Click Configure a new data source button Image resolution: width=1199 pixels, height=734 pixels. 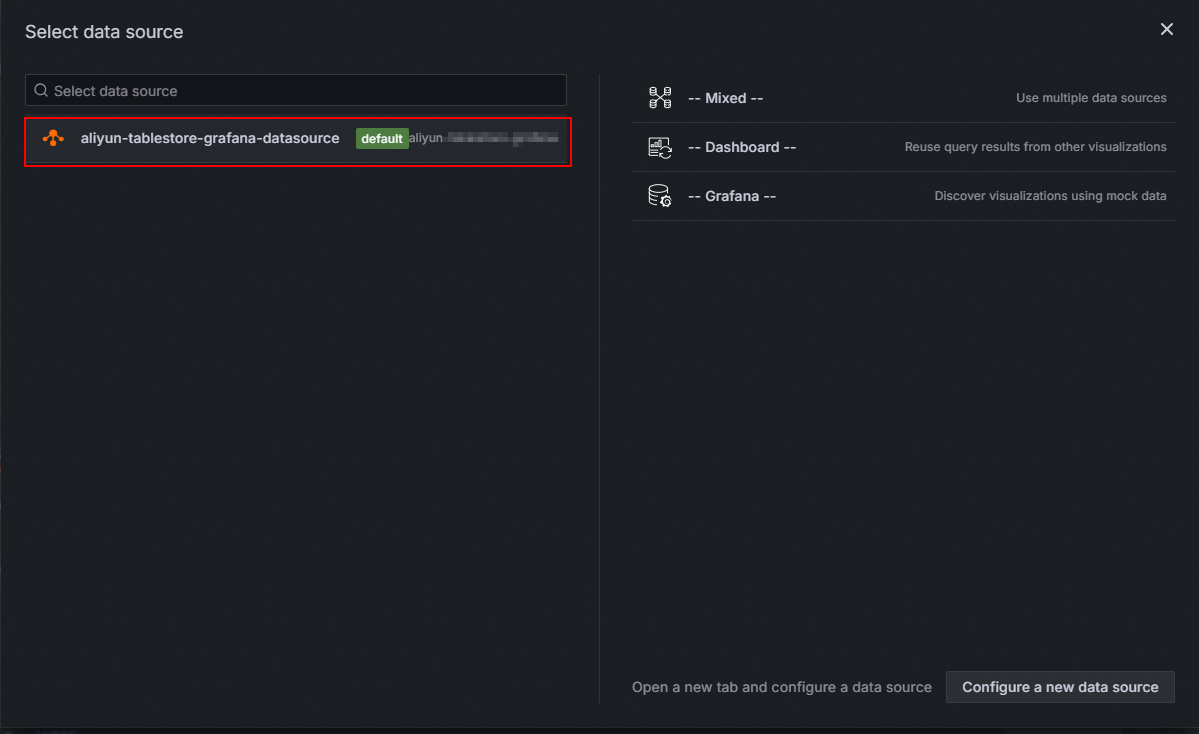[x=1060, y=687]
